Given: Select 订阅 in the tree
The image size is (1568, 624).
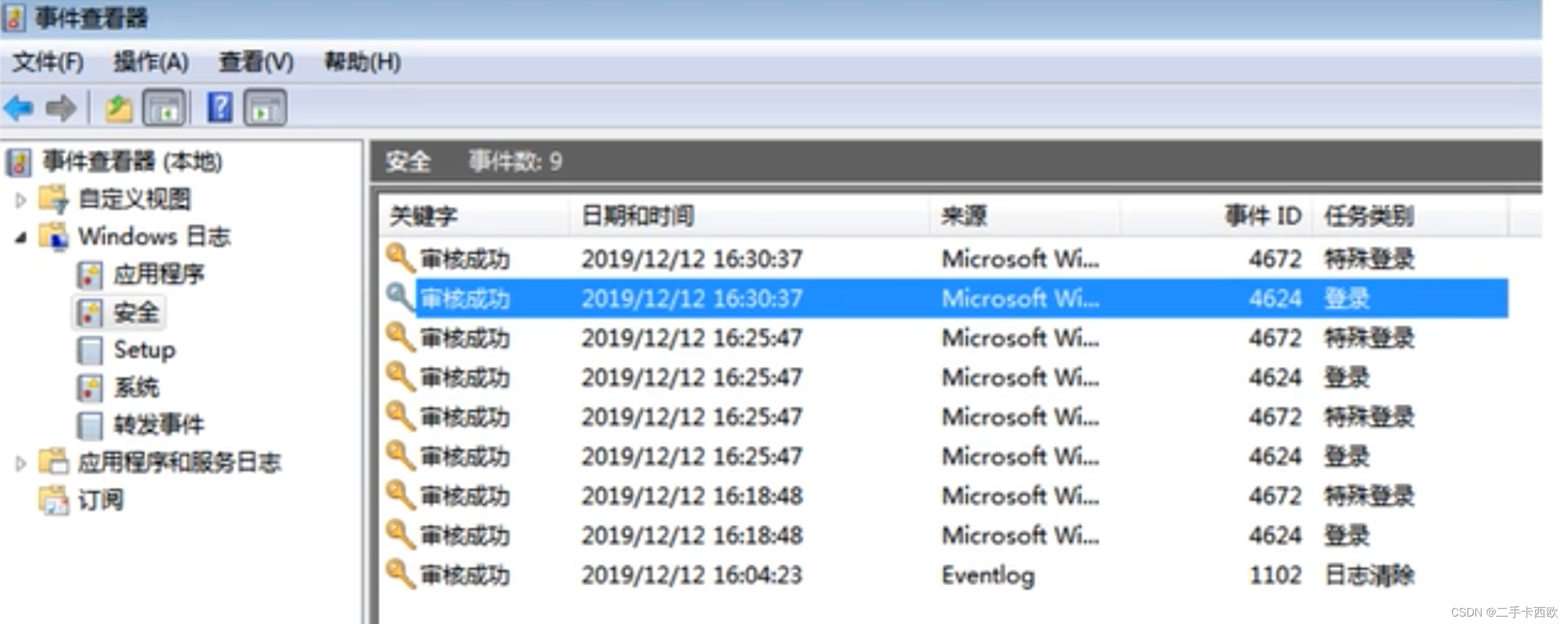Looking at the screenshot, I should tap(101, 500).
